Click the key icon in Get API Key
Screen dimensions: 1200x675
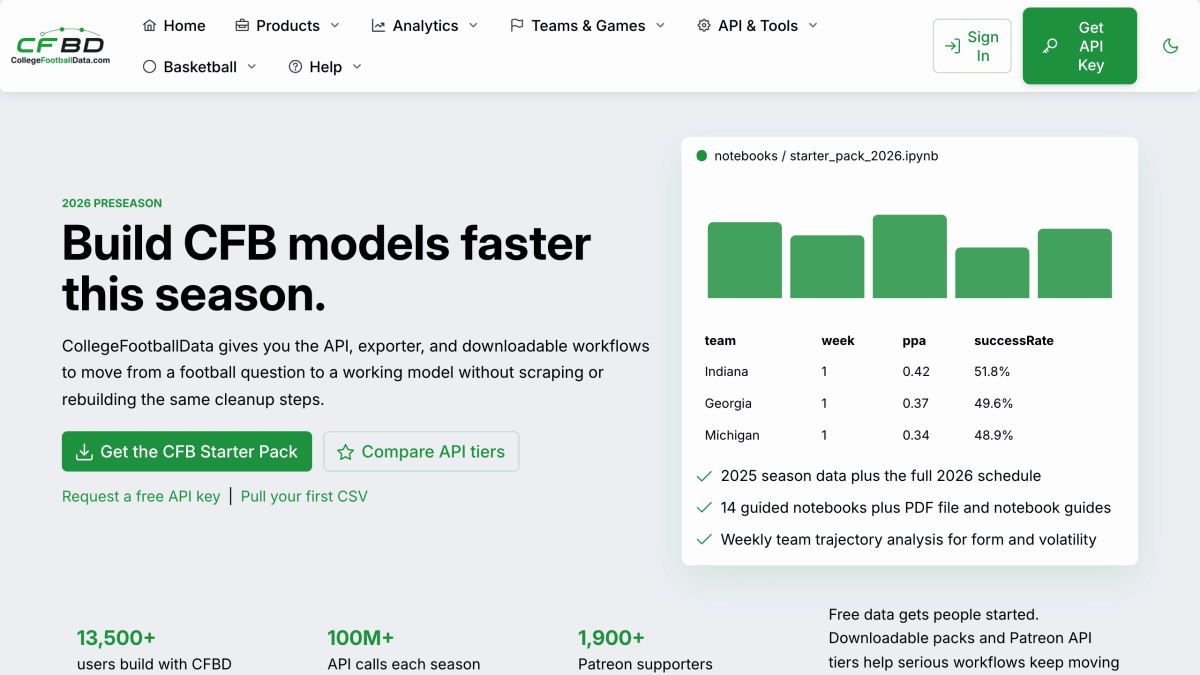pos(1050,46)
